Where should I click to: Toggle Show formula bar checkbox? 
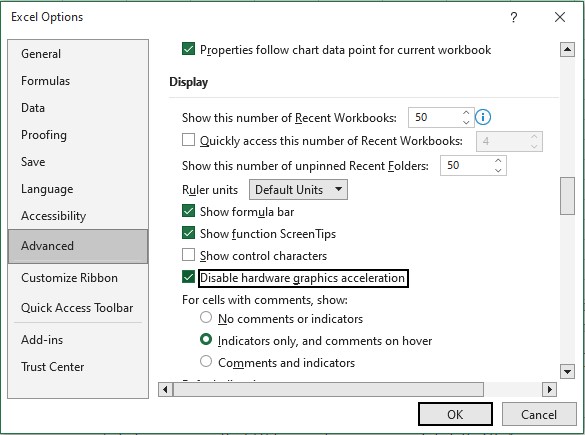coord(188,211)
